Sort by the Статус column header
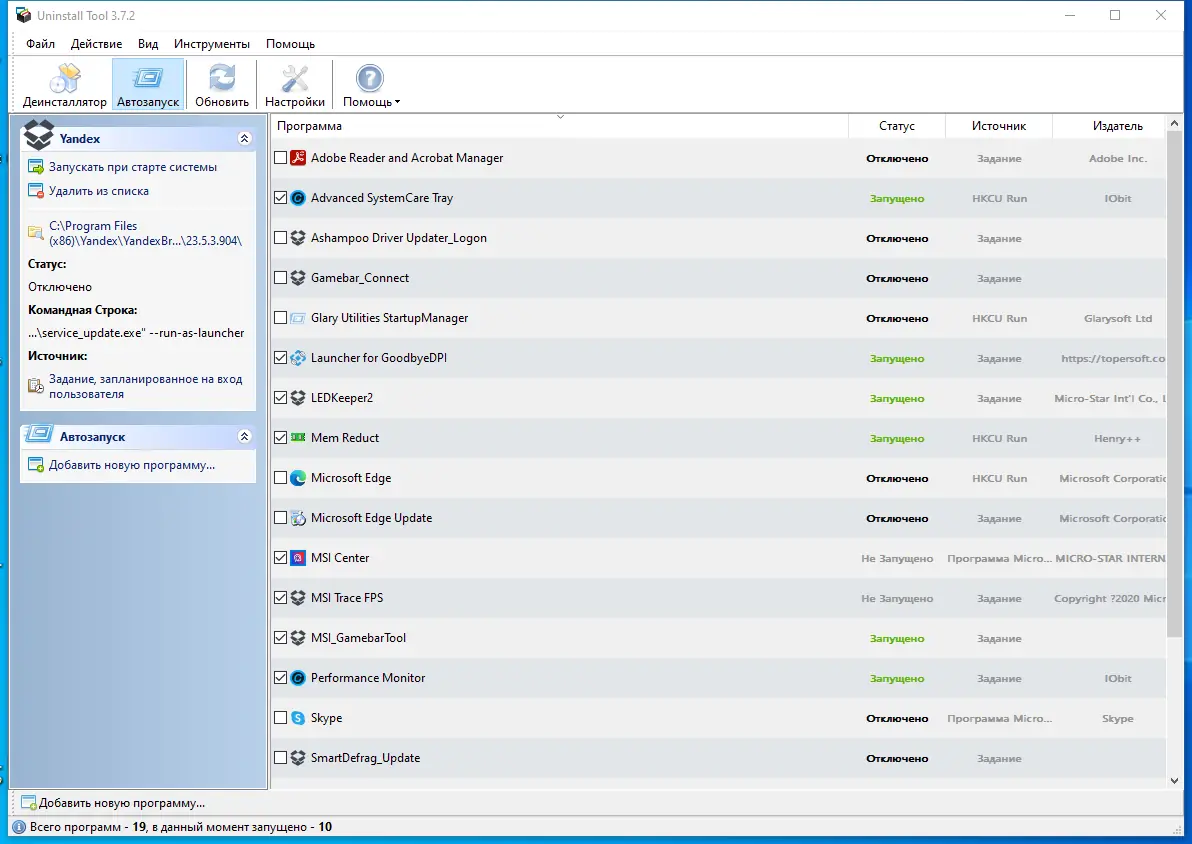Image resolution: width=1192 pixels, height=844 pixels. 897,126
